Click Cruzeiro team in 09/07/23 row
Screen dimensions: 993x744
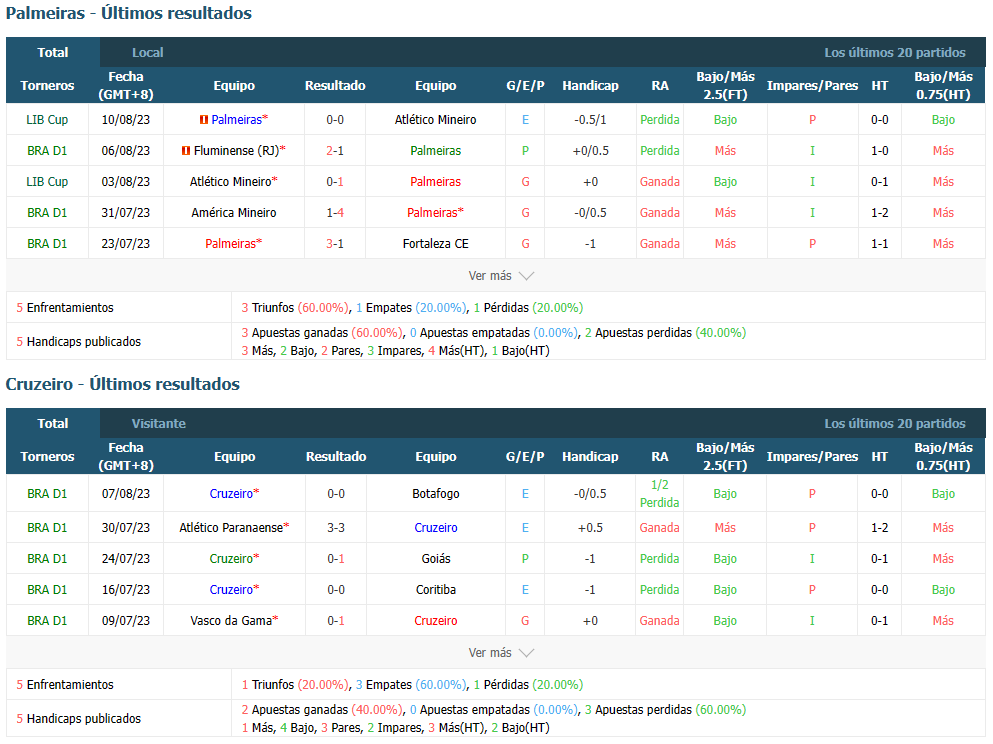436,621
